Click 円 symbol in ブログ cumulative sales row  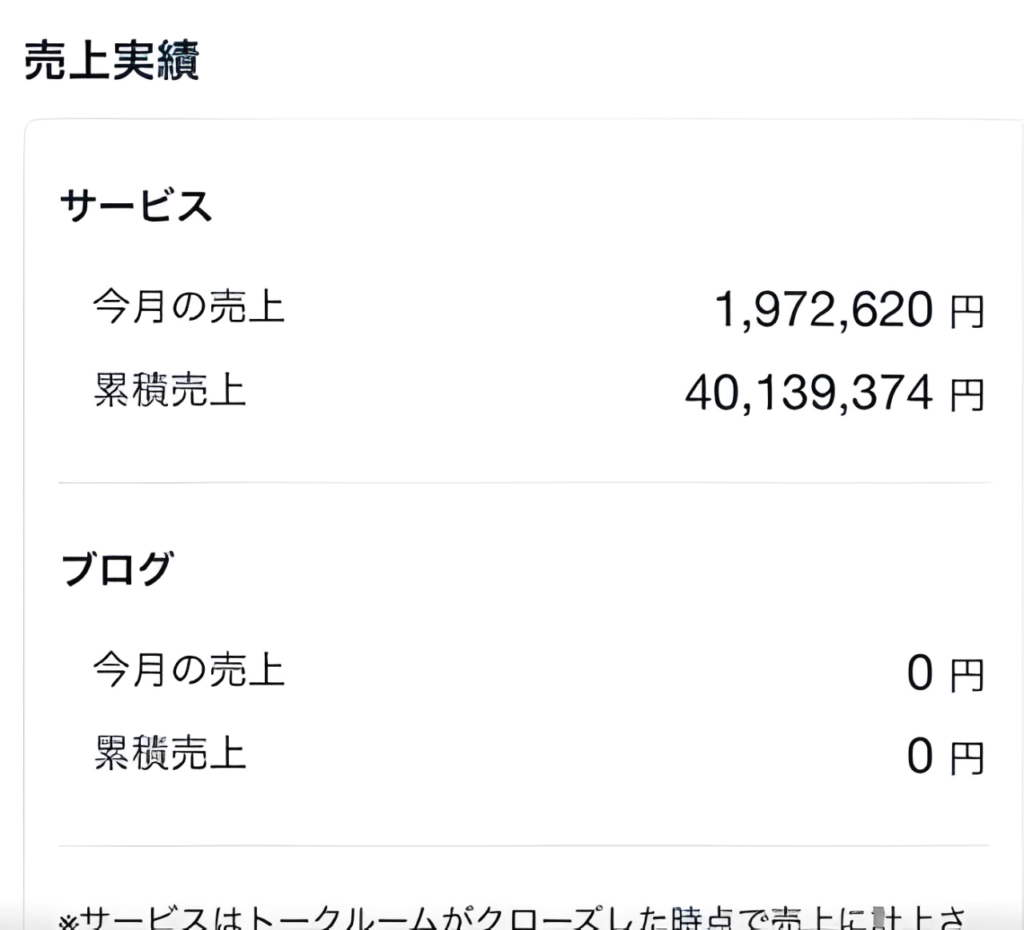(x=967, y=759)
